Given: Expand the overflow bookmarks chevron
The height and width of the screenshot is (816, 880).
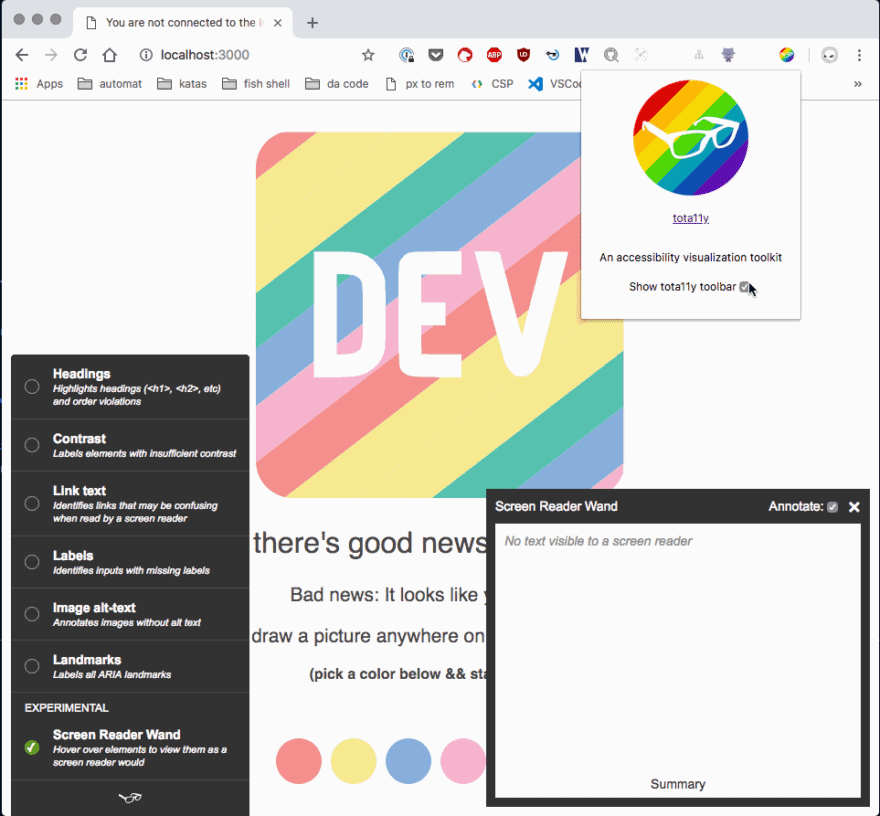Looking at the screenshot, I should click(857, 84).
